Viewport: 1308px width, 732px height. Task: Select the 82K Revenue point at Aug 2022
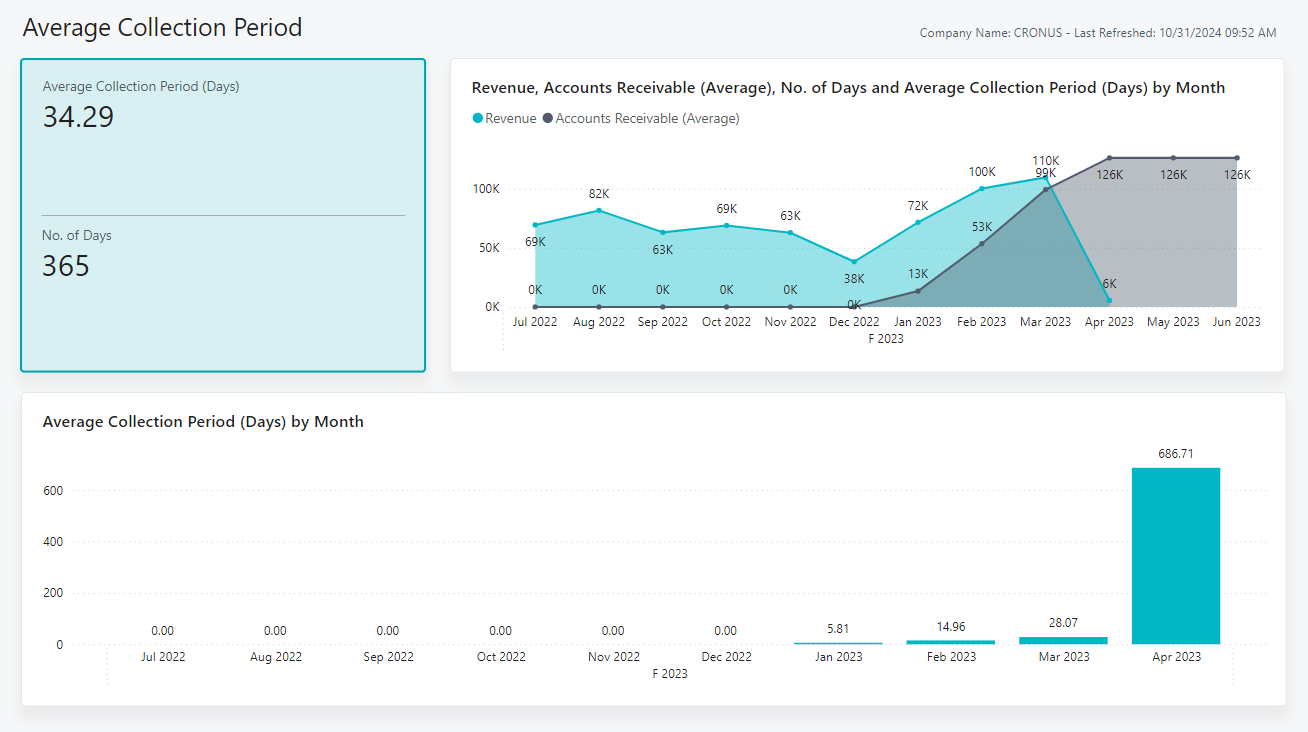pos(598,210)
